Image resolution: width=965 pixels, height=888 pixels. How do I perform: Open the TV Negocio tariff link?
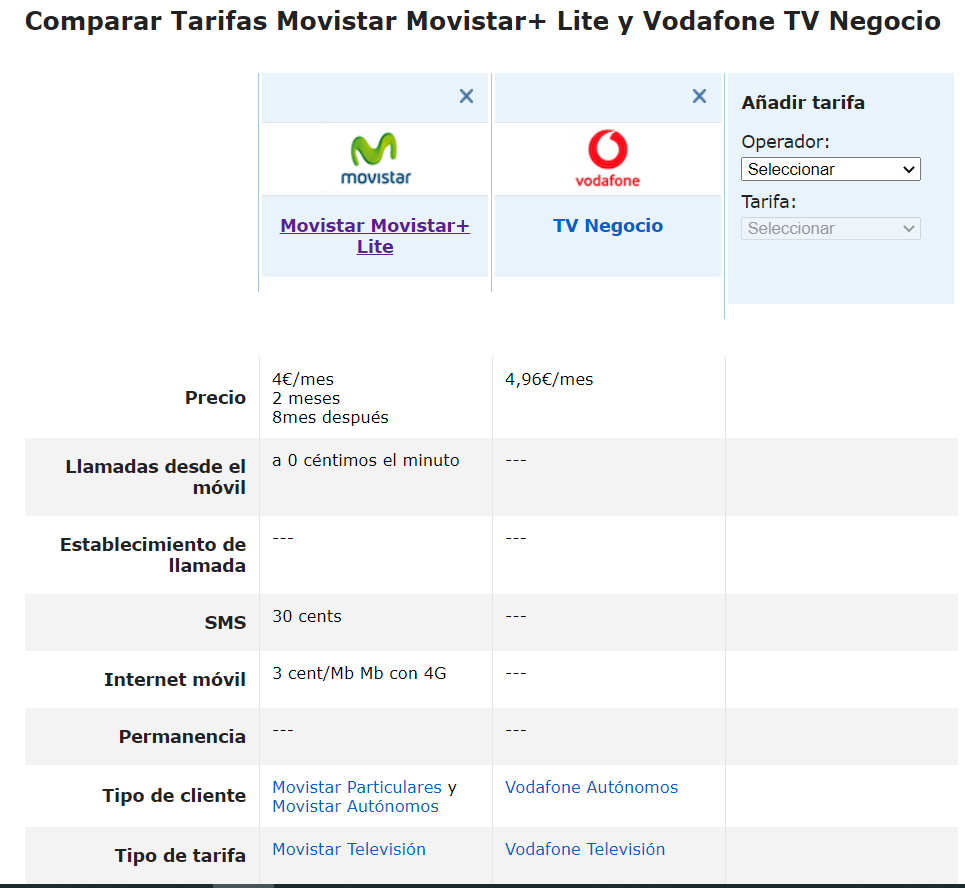click(608, 226)
